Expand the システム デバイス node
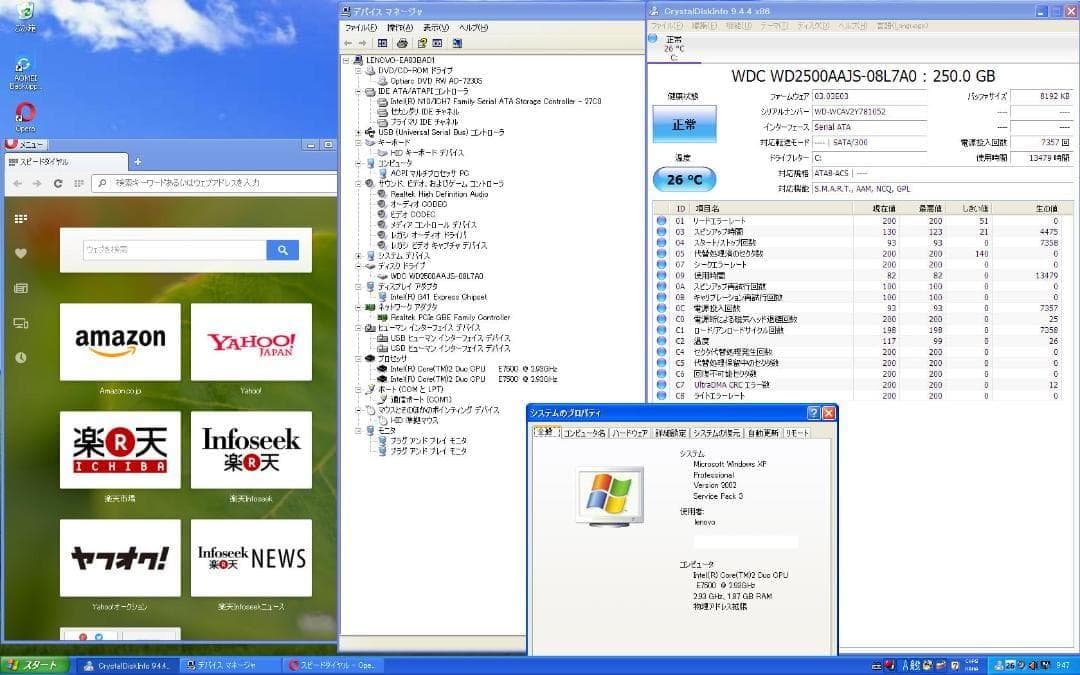 coord(358,256)
